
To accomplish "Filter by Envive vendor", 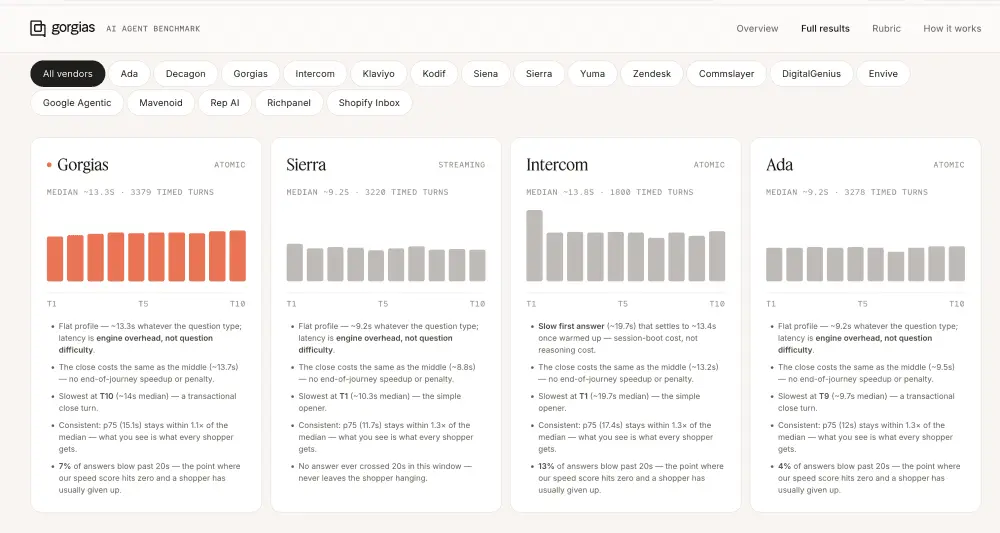I will [x=883, y=74].
